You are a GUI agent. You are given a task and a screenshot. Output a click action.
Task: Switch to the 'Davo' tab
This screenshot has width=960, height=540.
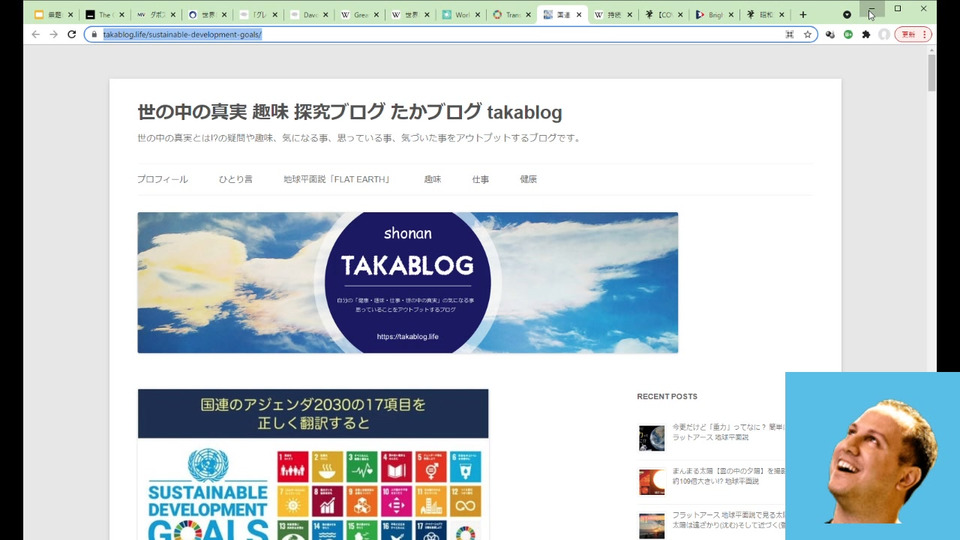click(310, 14)
